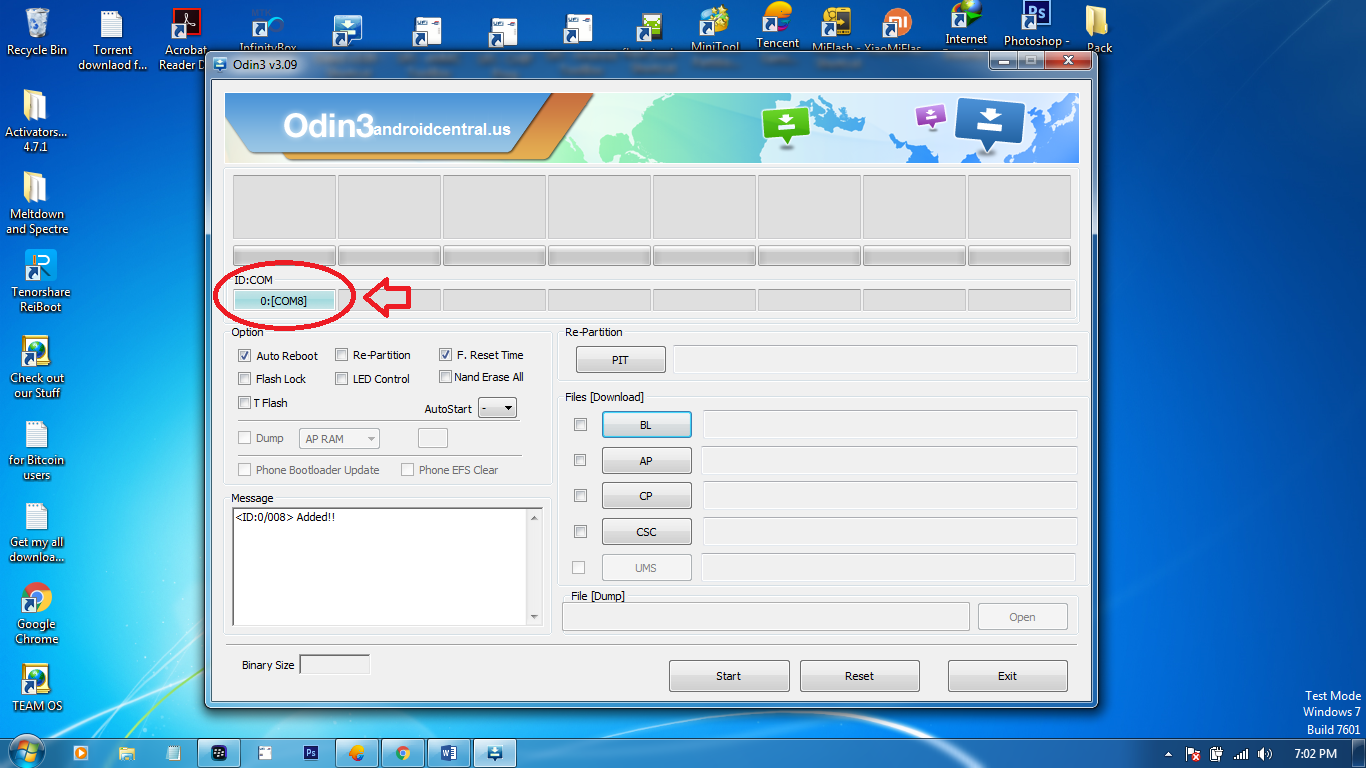Click the Reset button in Odin3
This screenshot has width=1366, height=768.
coord(860,676)
